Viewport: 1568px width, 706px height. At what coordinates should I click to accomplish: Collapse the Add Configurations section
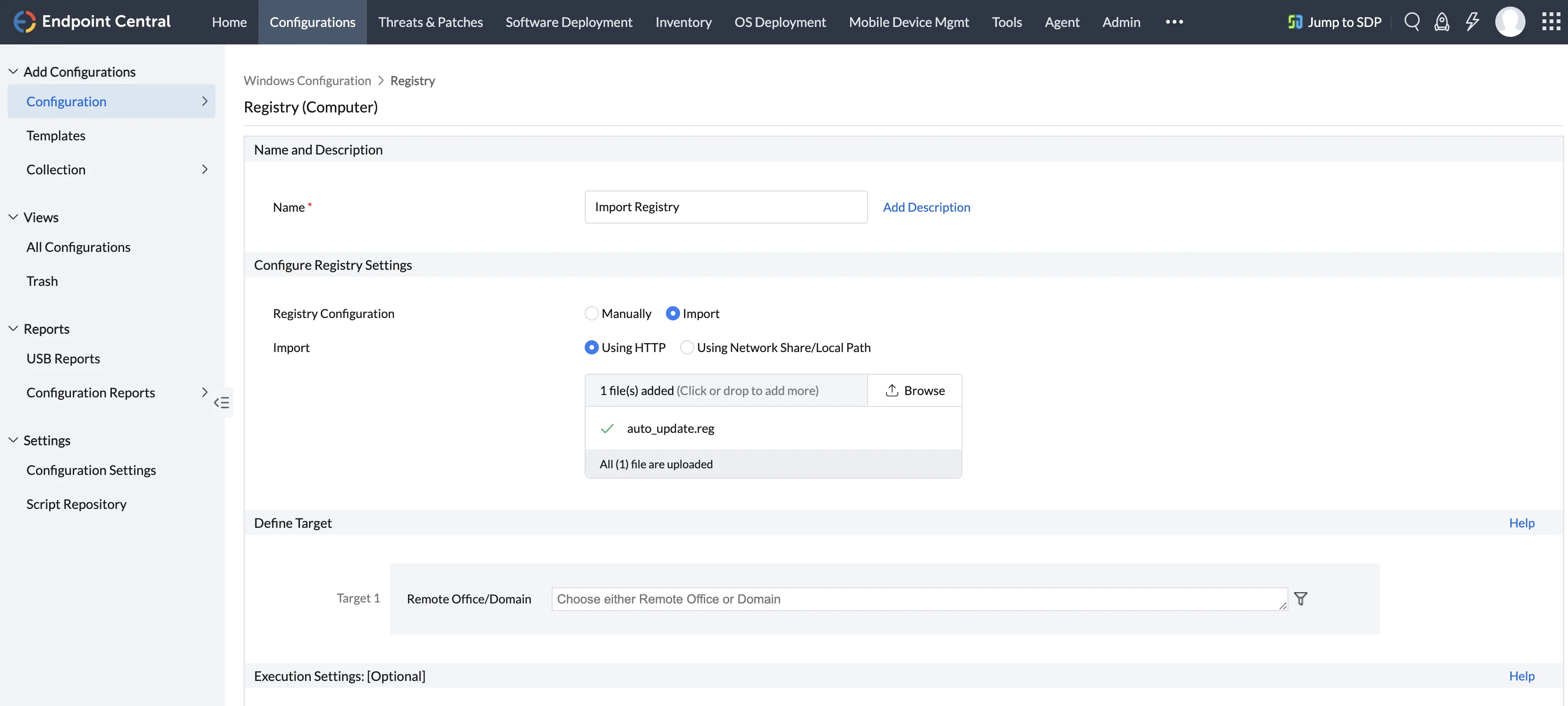pos(13,71)
